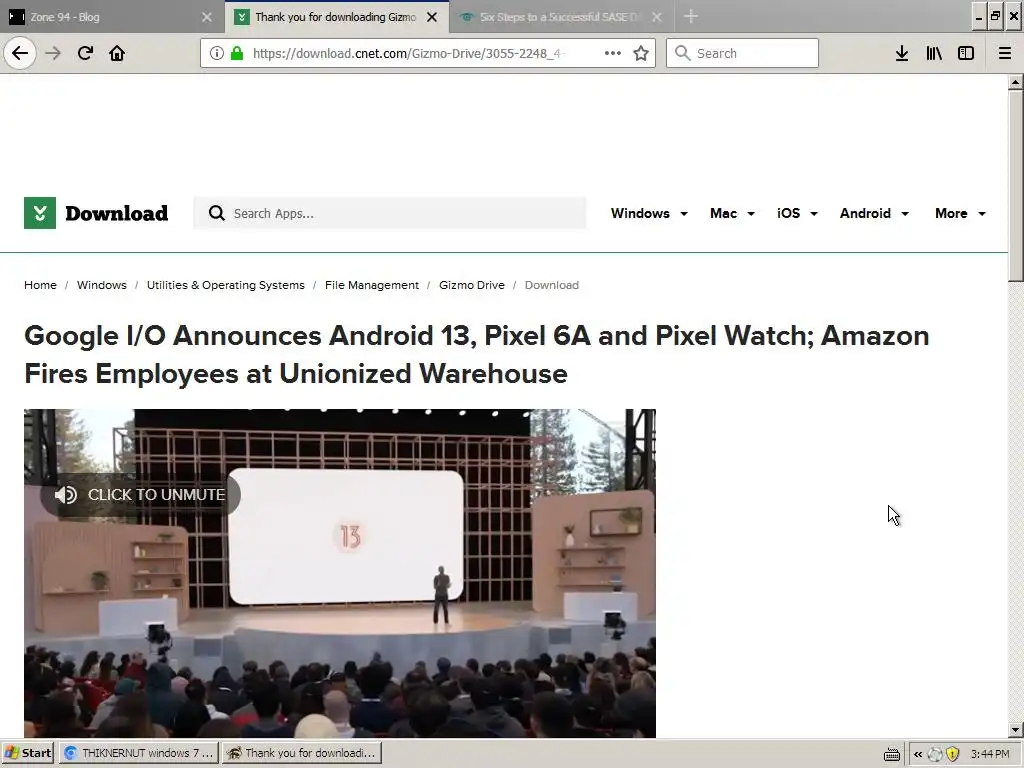Click the scrollbar down arrow
1024x768 pixels.
[1015, 730]
